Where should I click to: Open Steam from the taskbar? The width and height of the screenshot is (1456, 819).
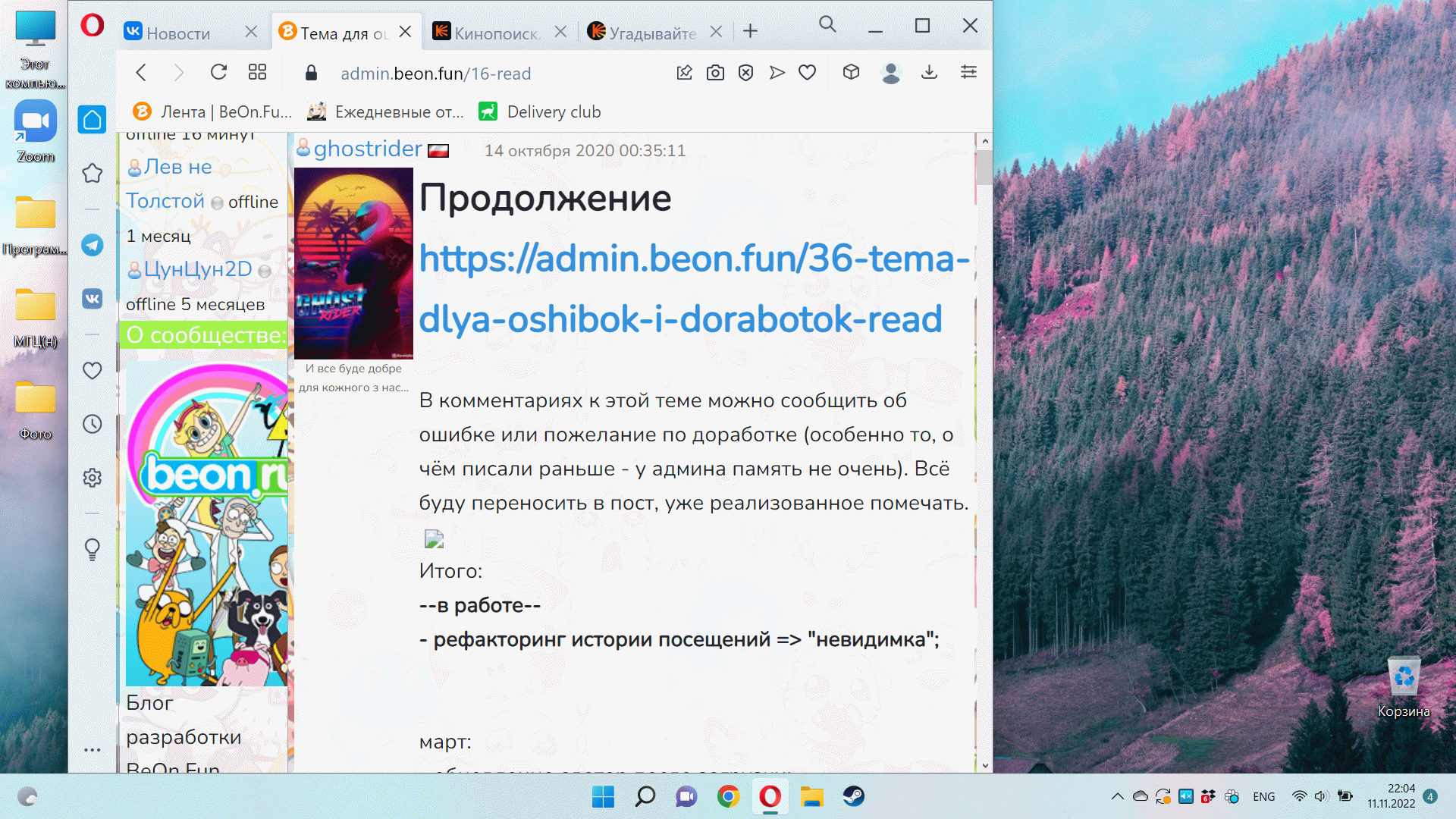pos(853,796)
